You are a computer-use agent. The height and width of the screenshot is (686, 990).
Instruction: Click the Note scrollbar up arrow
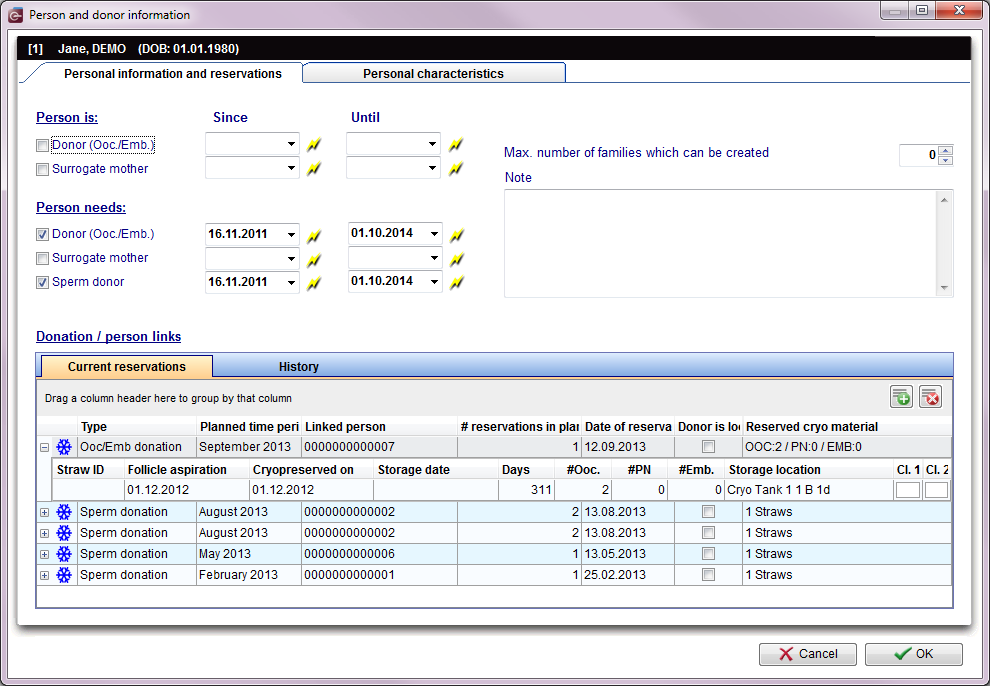click(944, 200)
